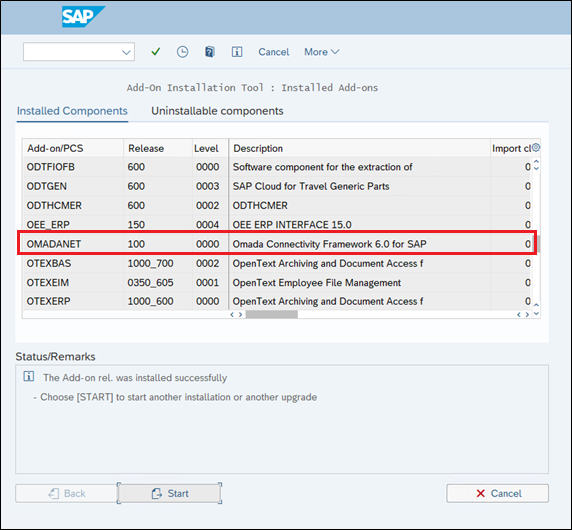
Task: Click the information icon in toolbar
Action: (237, 52)
